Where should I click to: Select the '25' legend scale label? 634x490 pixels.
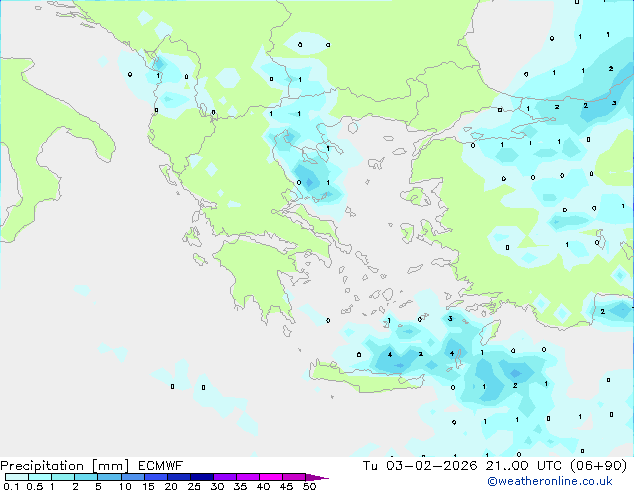194,486
